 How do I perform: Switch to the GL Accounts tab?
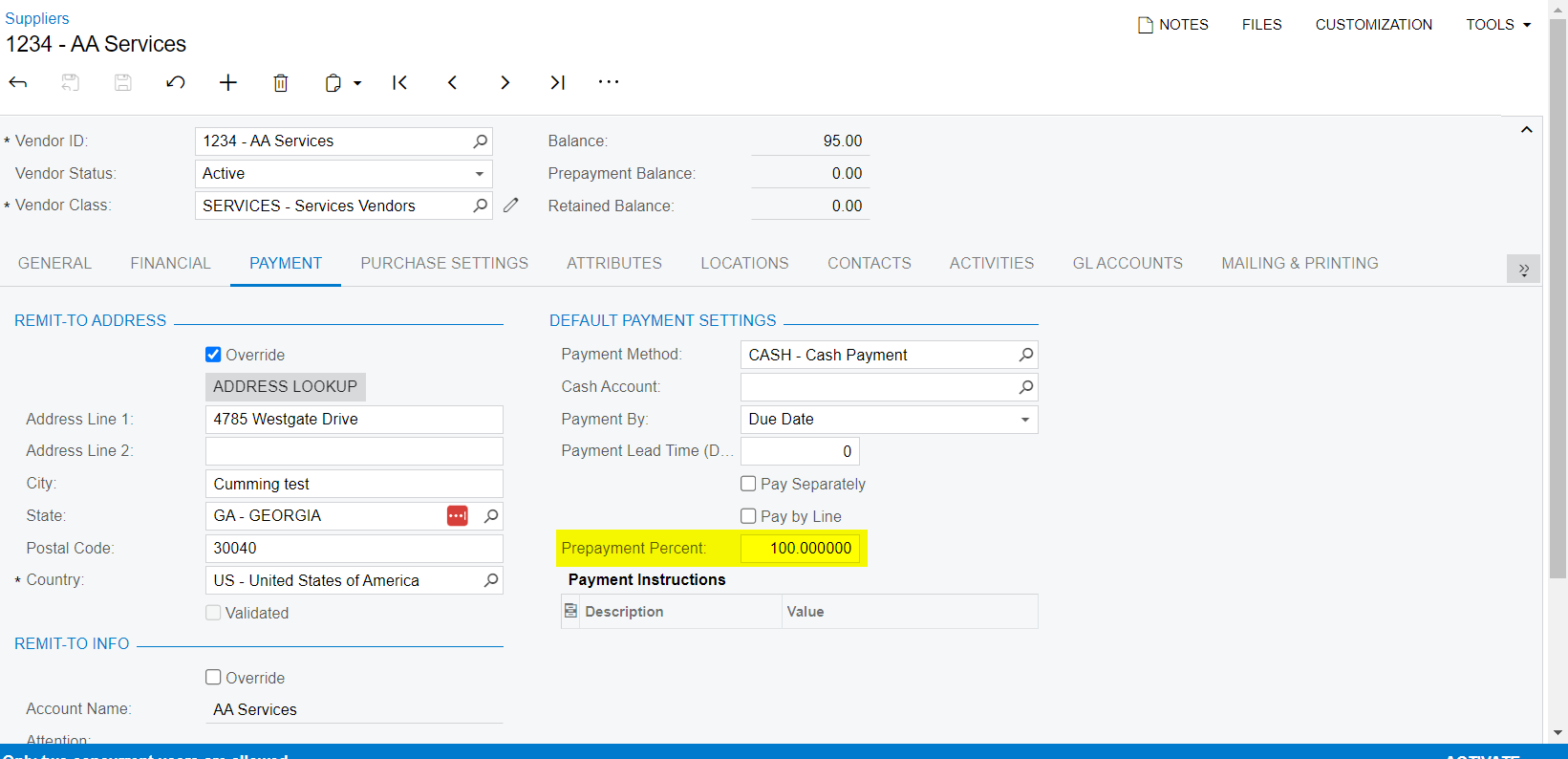1128,264
